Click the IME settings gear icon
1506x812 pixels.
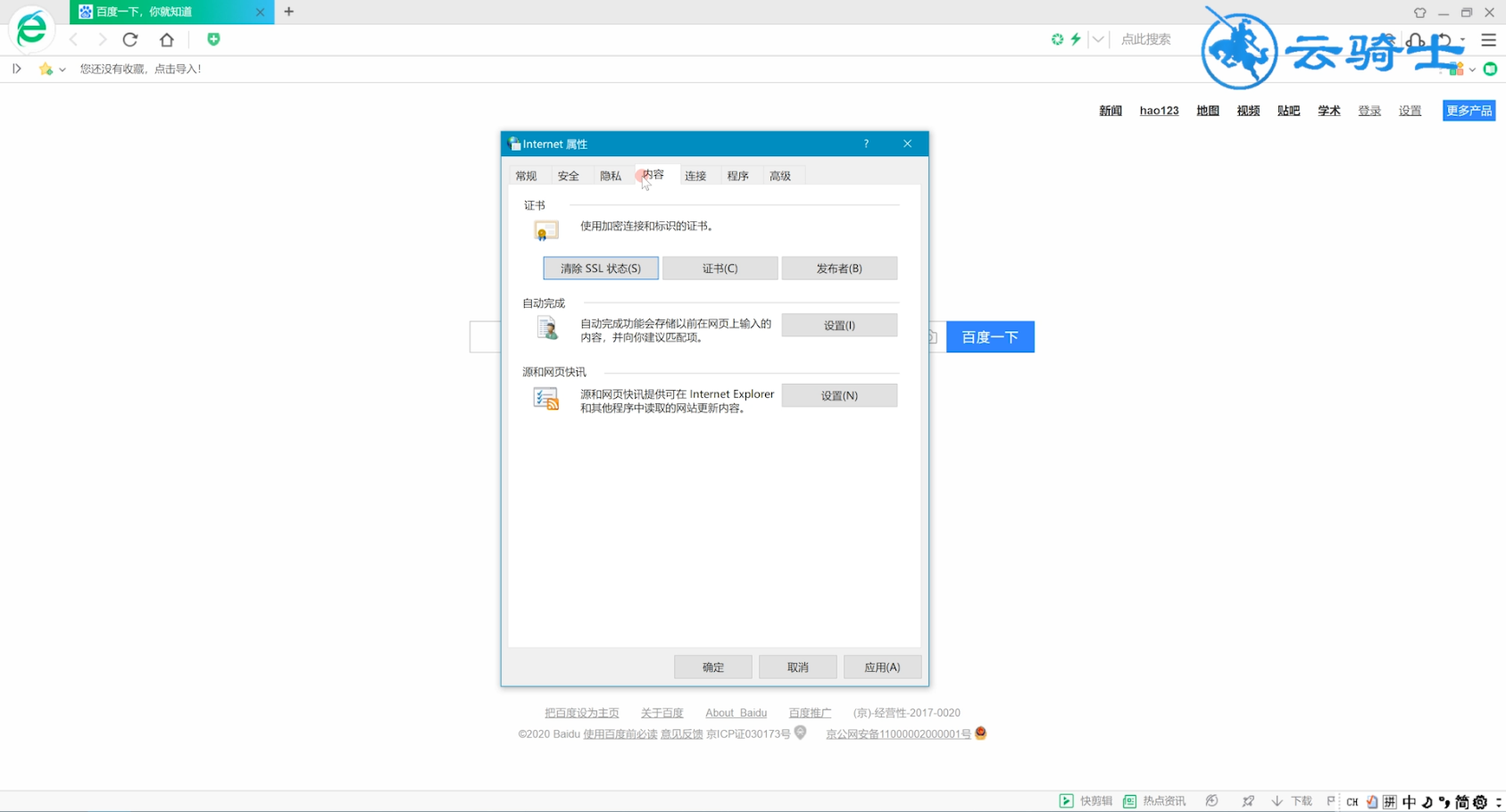(x=1480, y=802)
